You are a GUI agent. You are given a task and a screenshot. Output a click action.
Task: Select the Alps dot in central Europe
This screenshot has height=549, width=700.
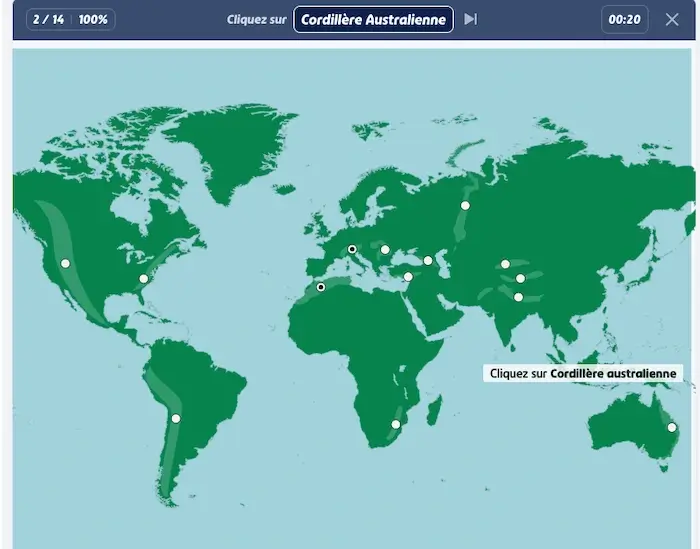click(352, 249)
